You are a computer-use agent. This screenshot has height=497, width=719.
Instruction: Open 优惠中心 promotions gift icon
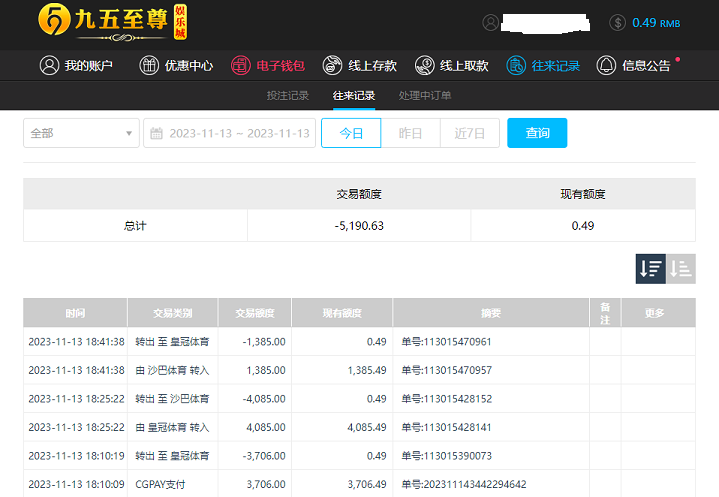click(176, 66)
